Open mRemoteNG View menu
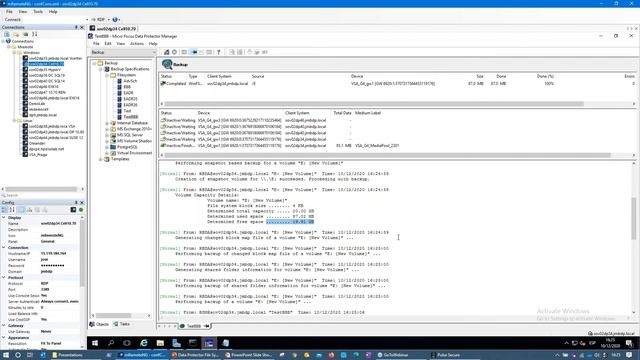Viewport: 640px width, 360px height. pos(23,11)
